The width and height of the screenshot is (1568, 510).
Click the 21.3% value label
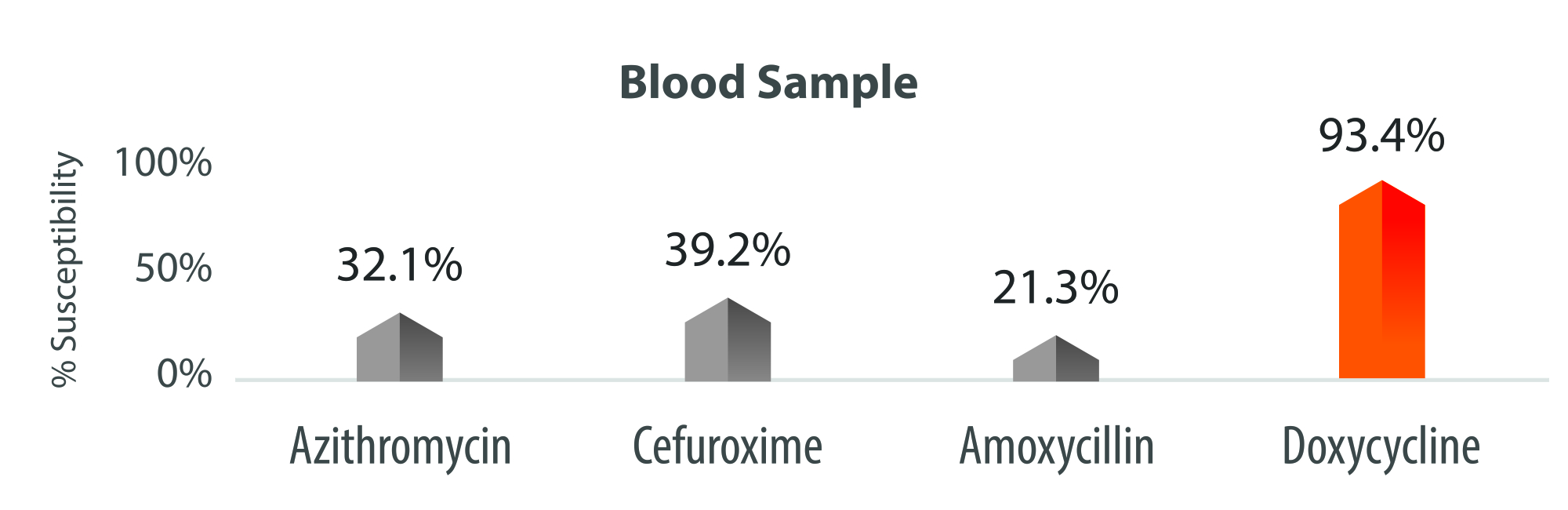click(1055, 288)
